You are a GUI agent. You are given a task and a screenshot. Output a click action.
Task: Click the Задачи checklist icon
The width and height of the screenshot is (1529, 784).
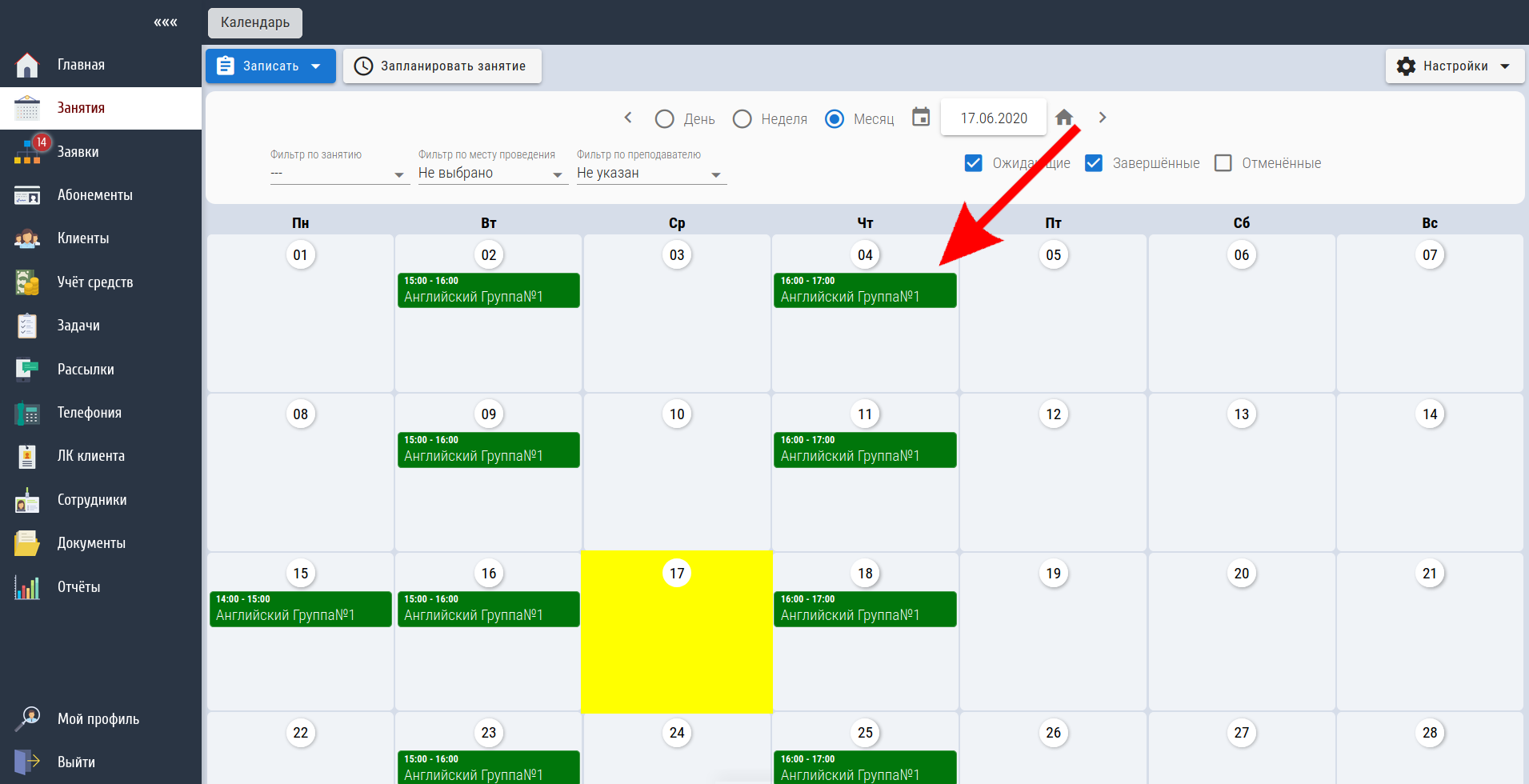point(27,326)
